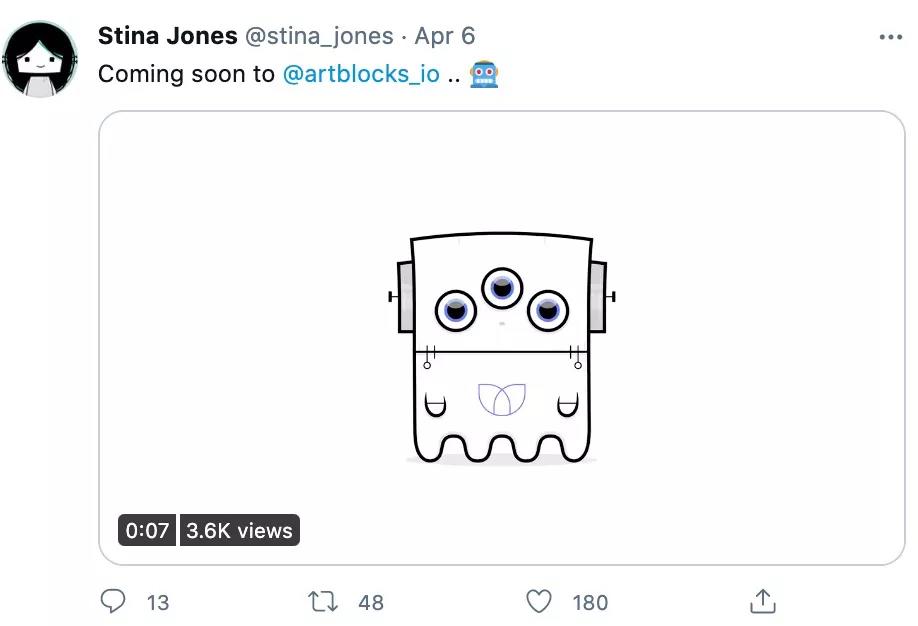Open the tweet's more options ellipsis menu
Viewport: 918px width, 626px height.
[890, 37]
